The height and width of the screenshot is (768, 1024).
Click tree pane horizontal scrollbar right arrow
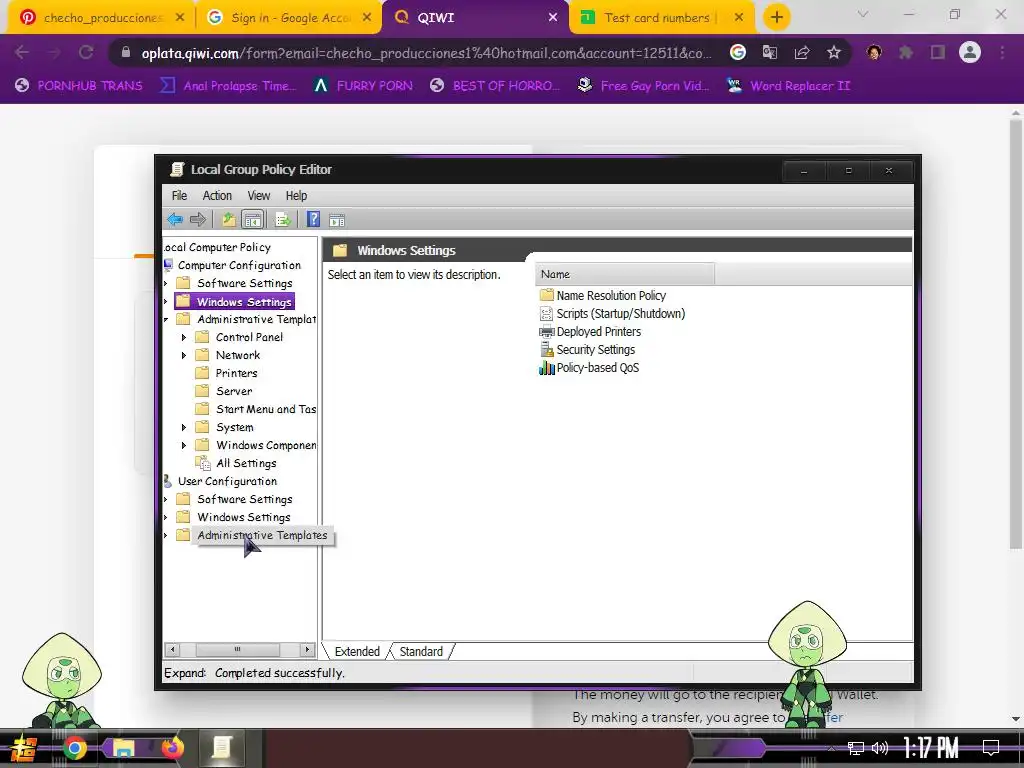(x=307, y=649)
